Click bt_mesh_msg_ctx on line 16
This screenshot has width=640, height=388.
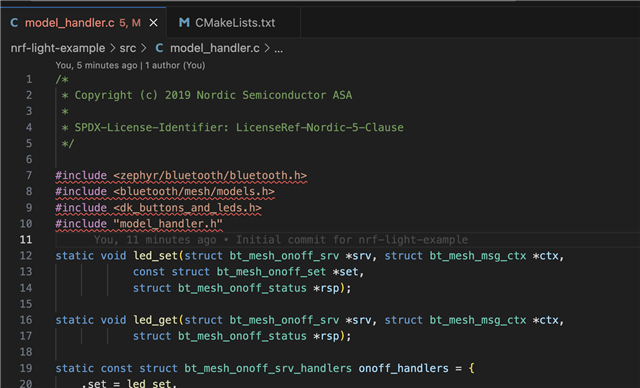[x=478, y=320]
